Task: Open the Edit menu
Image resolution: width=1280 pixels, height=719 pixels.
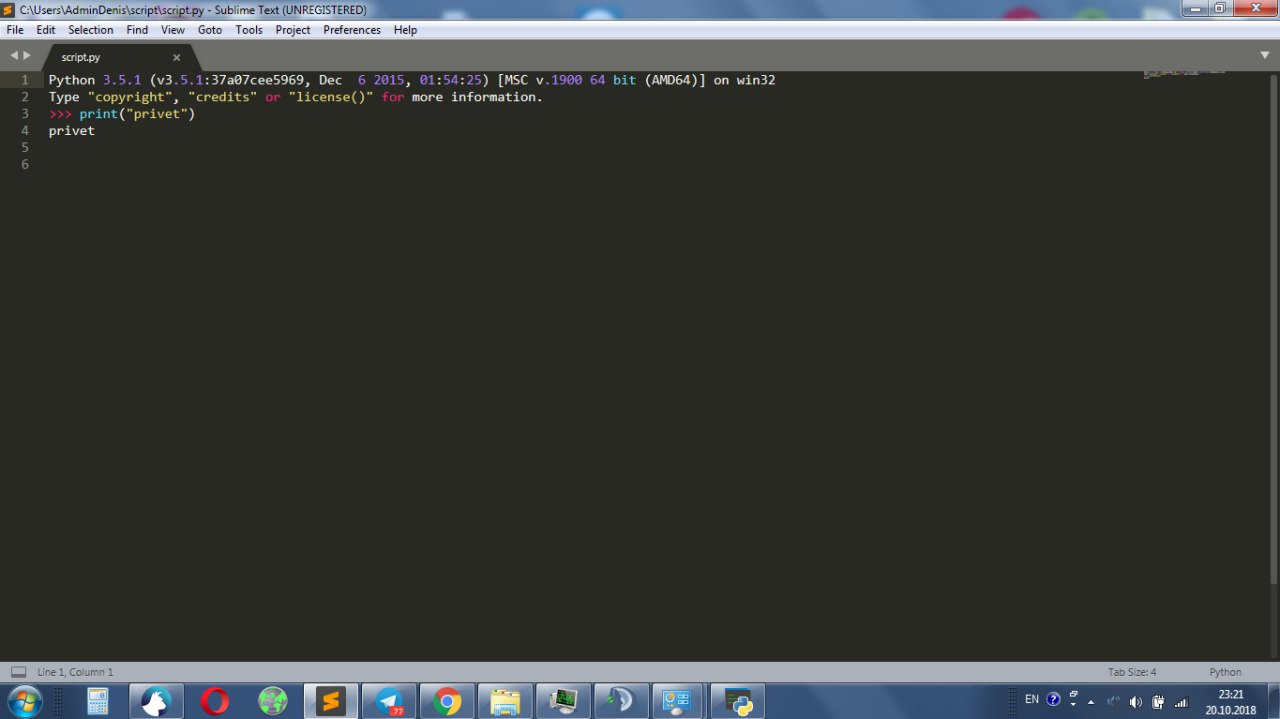Action: (x=46, y=30)
